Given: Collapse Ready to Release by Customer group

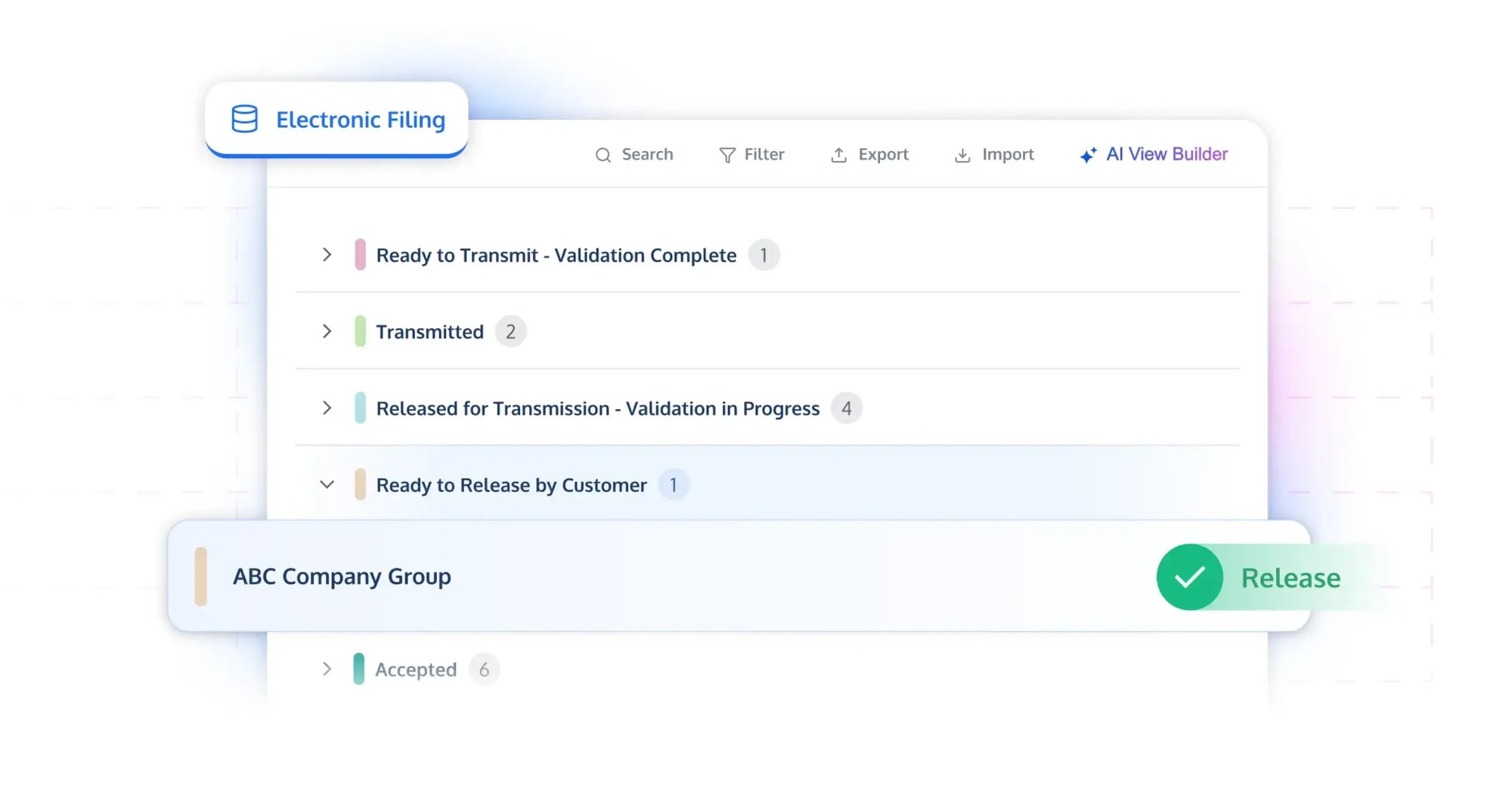Looking at the screenshot, I should coord(327,485).
